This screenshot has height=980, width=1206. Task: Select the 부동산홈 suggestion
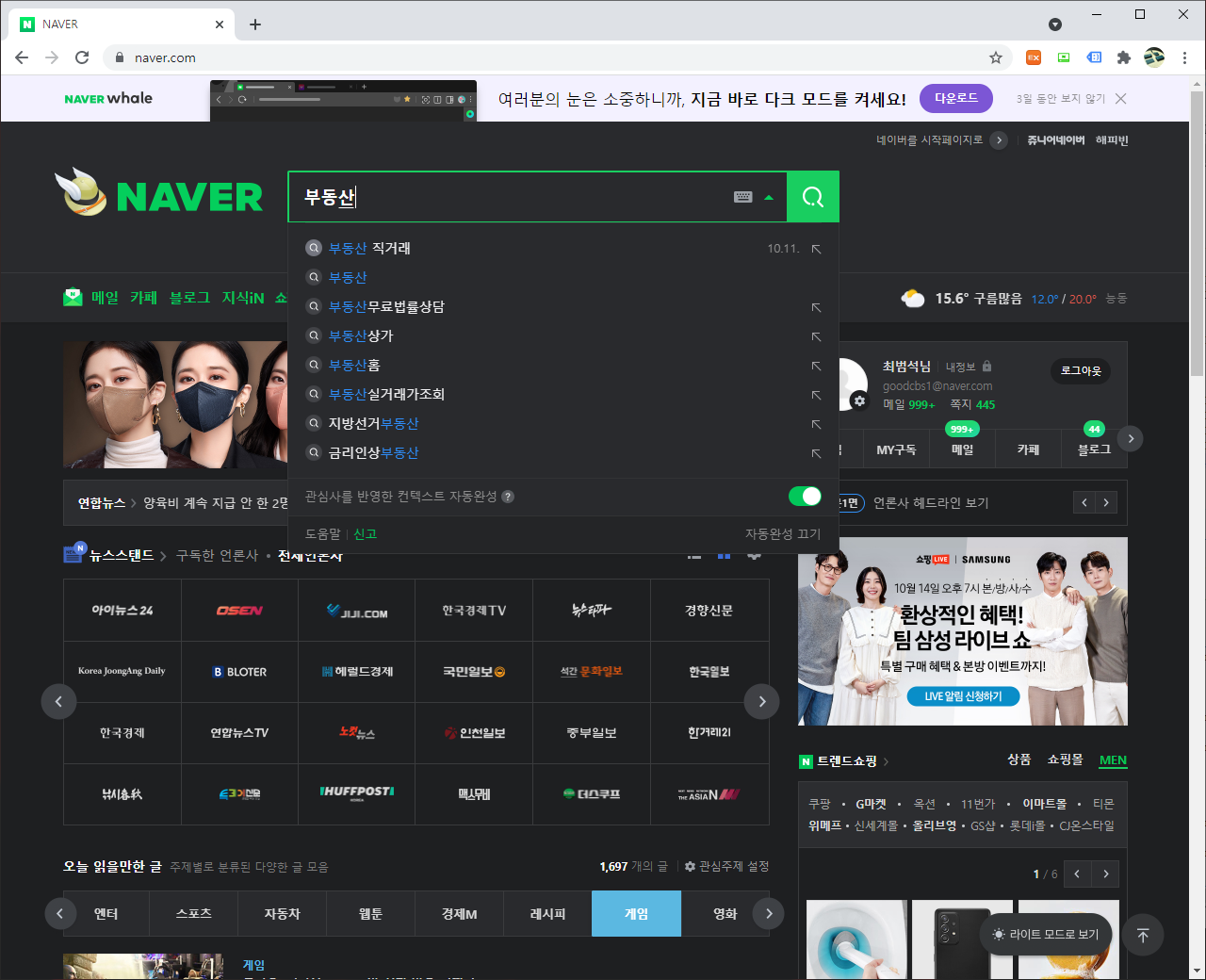354,365
